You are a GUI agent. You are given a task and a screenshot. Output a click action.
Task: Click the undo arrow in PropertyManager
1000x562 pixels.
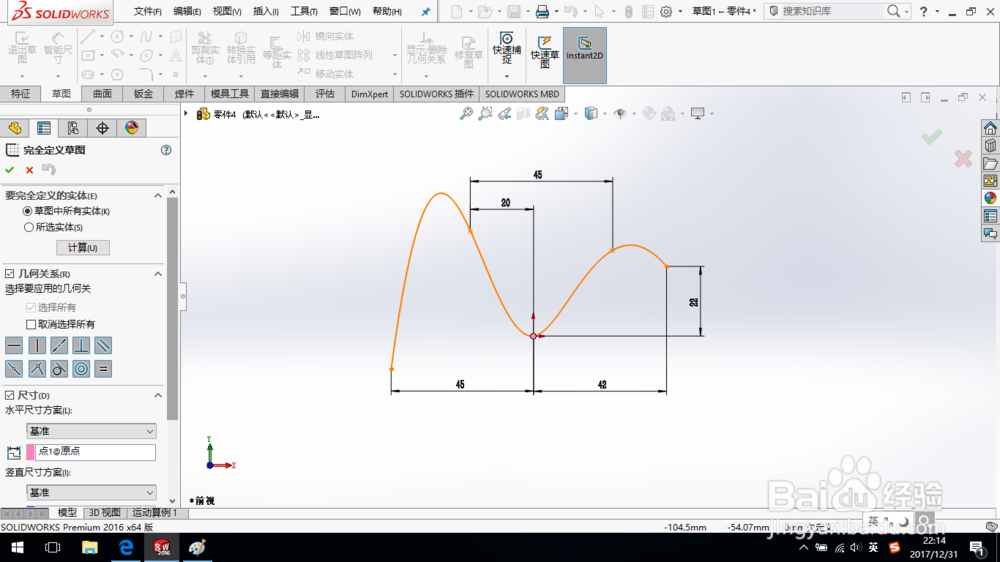(x=49, y=169)
